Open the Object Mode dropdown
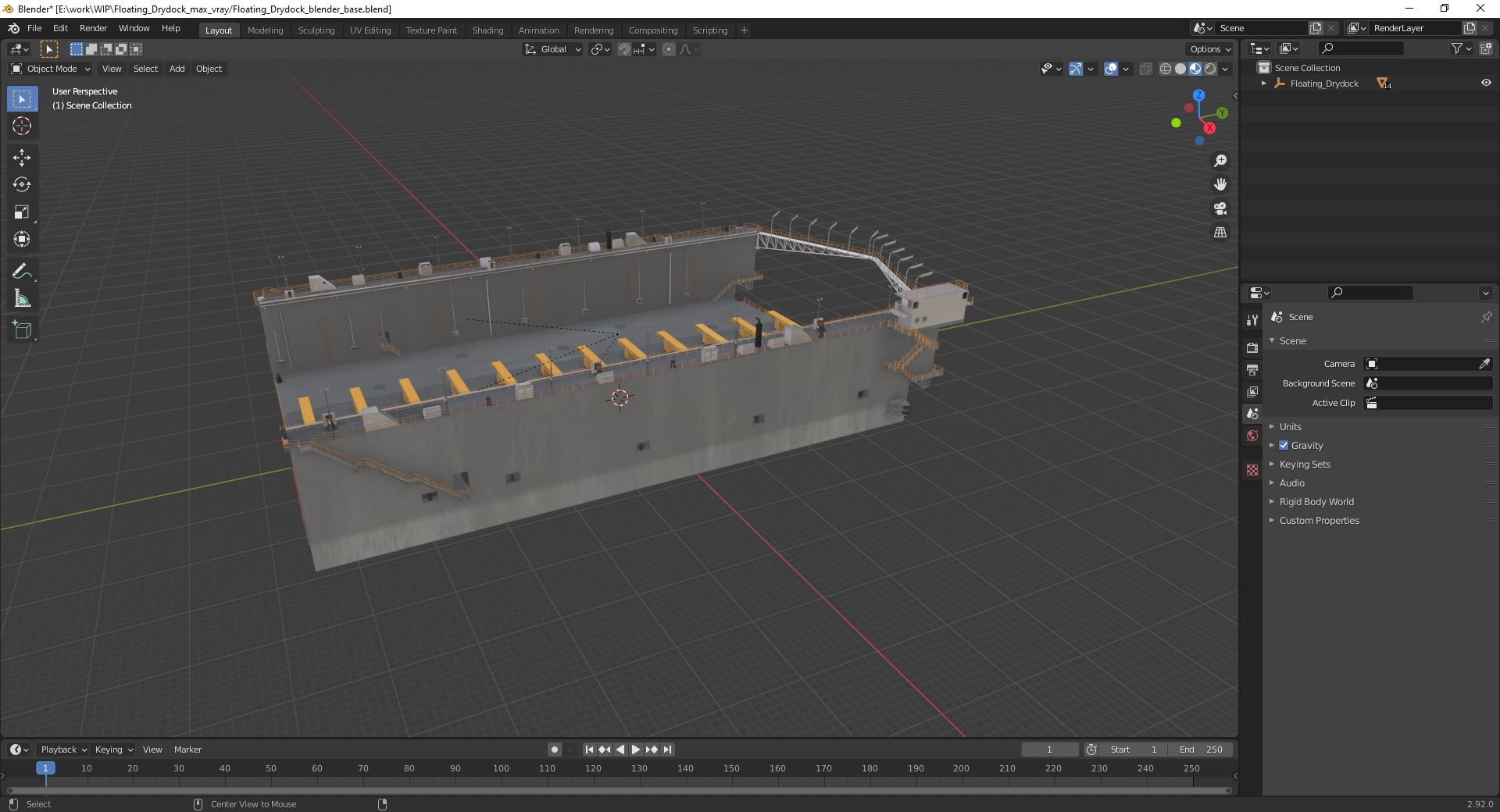Image resolution: width=1500 pixels, height=812 pixels. pos(51,69)
